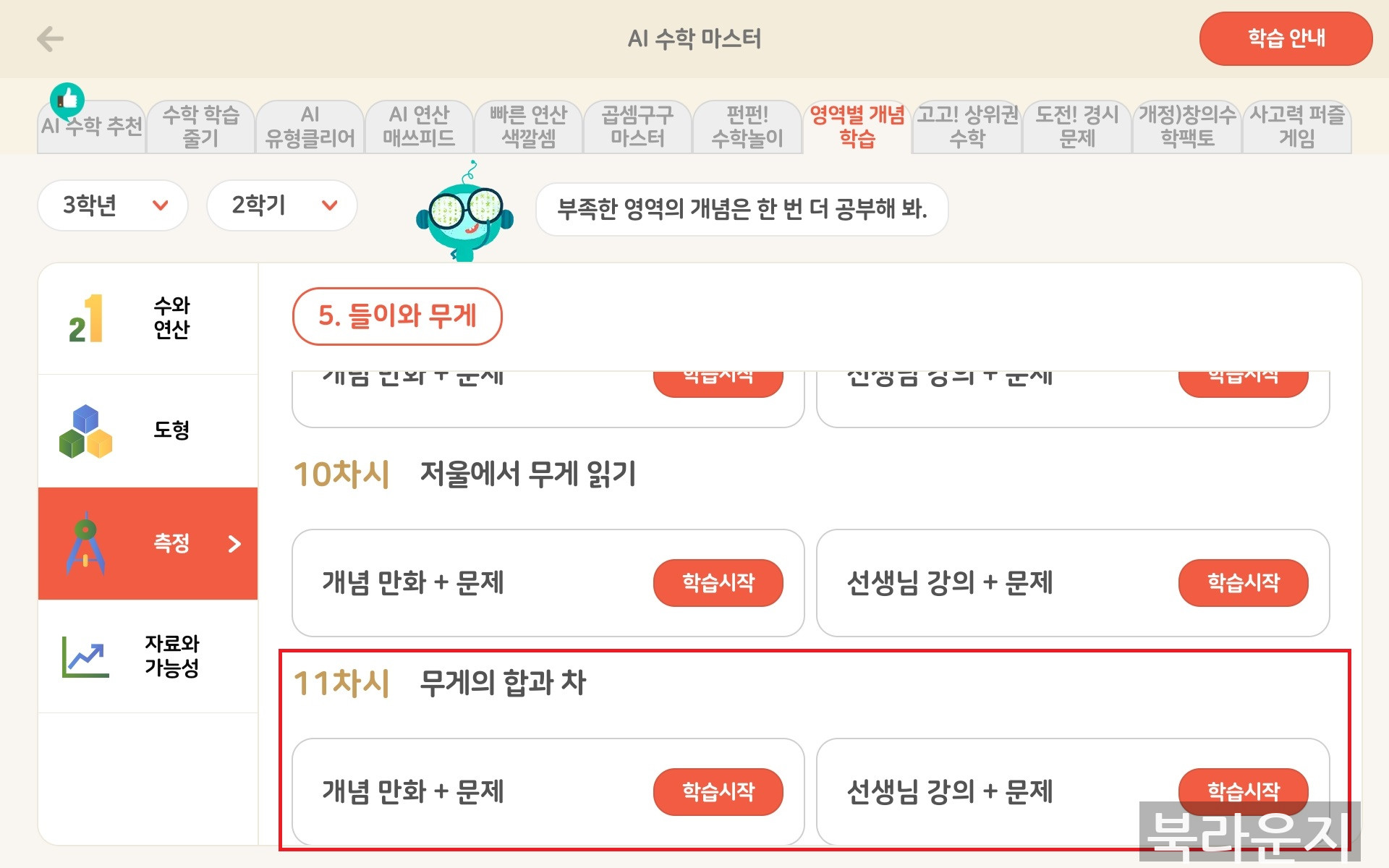This screenshot has height=868, width=1389.
Task: Tap the robot mascot character
Action: click(x=465, y=213)
